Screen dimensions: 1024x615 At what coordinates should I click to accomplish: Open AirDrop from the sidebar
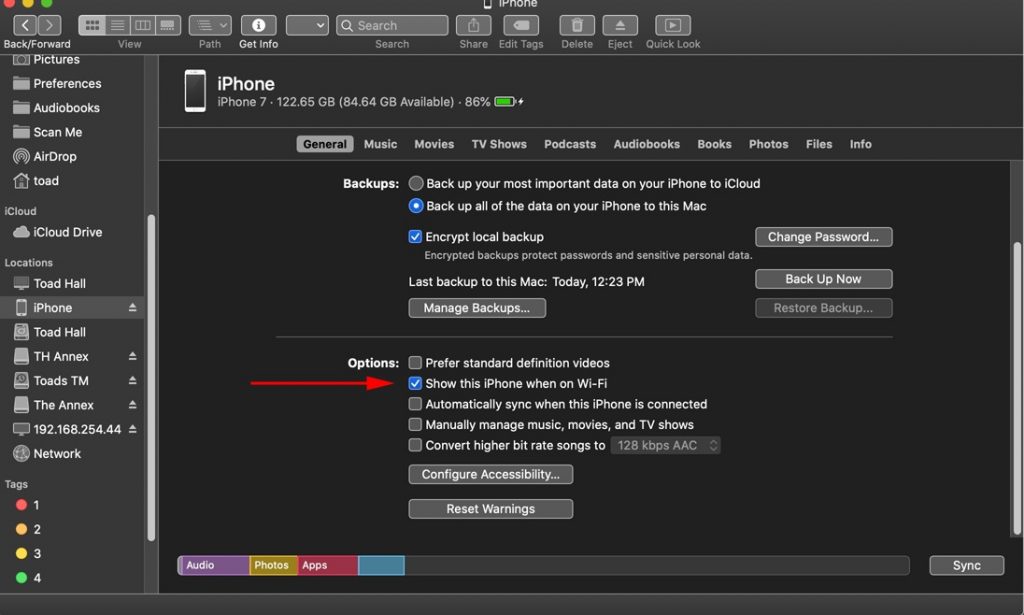[x=54, y=156]
